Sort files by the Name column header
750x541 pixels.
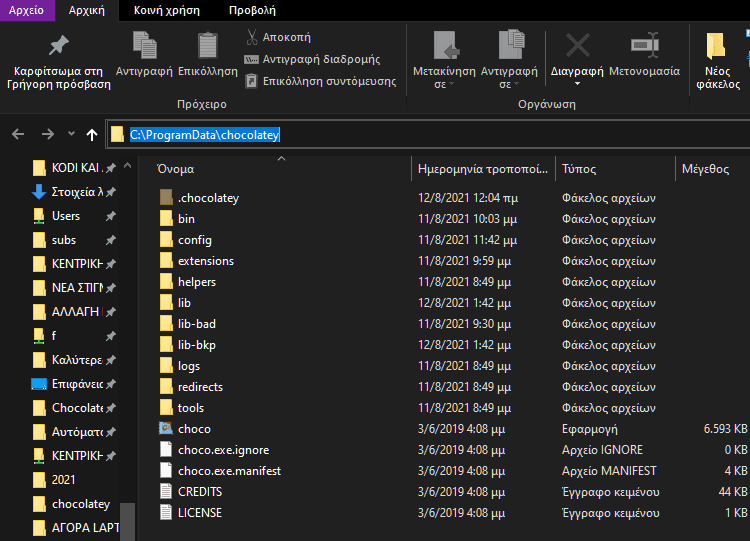(x=176, y=169)
